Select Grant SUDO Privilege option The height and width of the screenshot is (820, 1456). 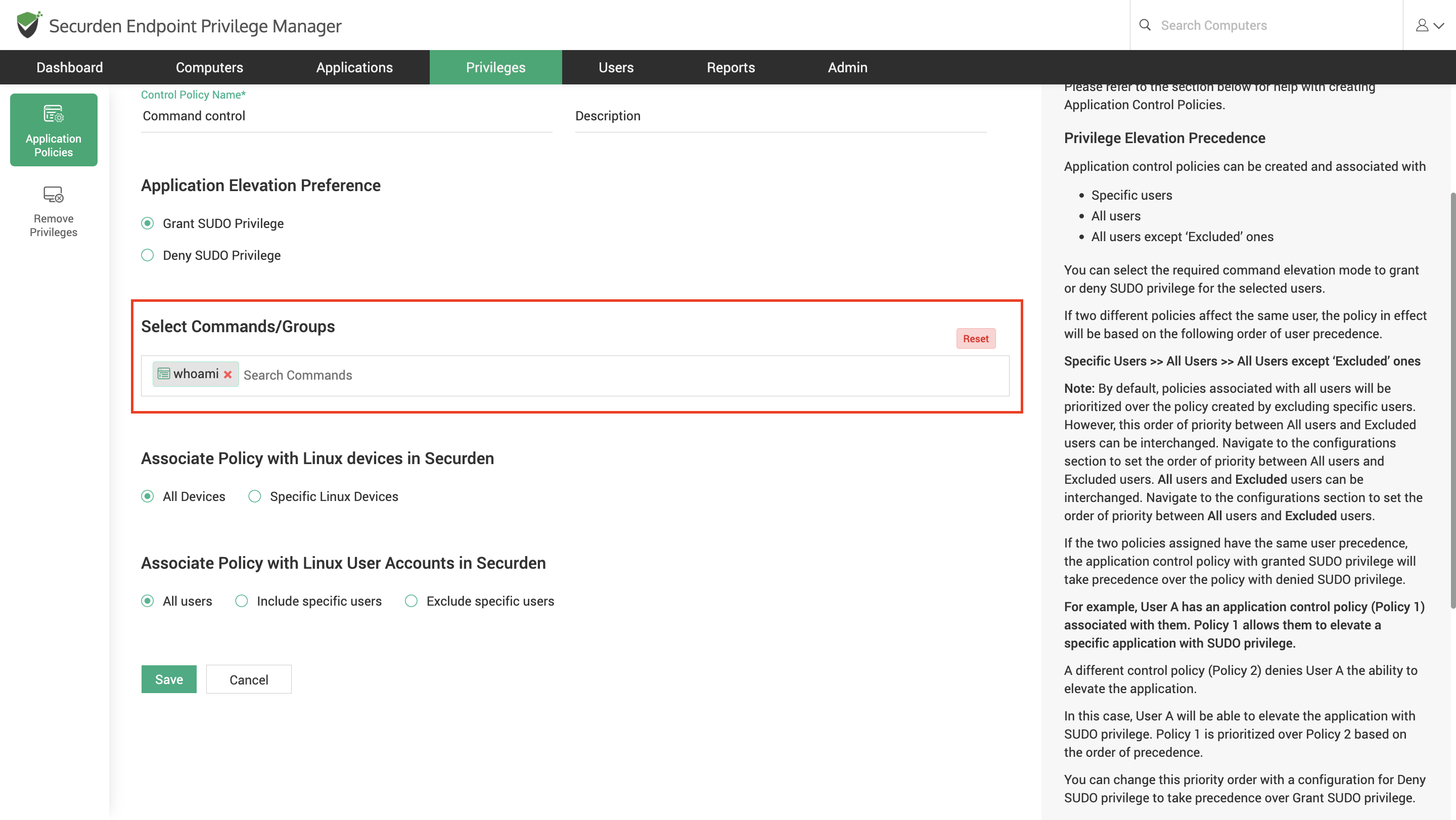click(148, 223)
